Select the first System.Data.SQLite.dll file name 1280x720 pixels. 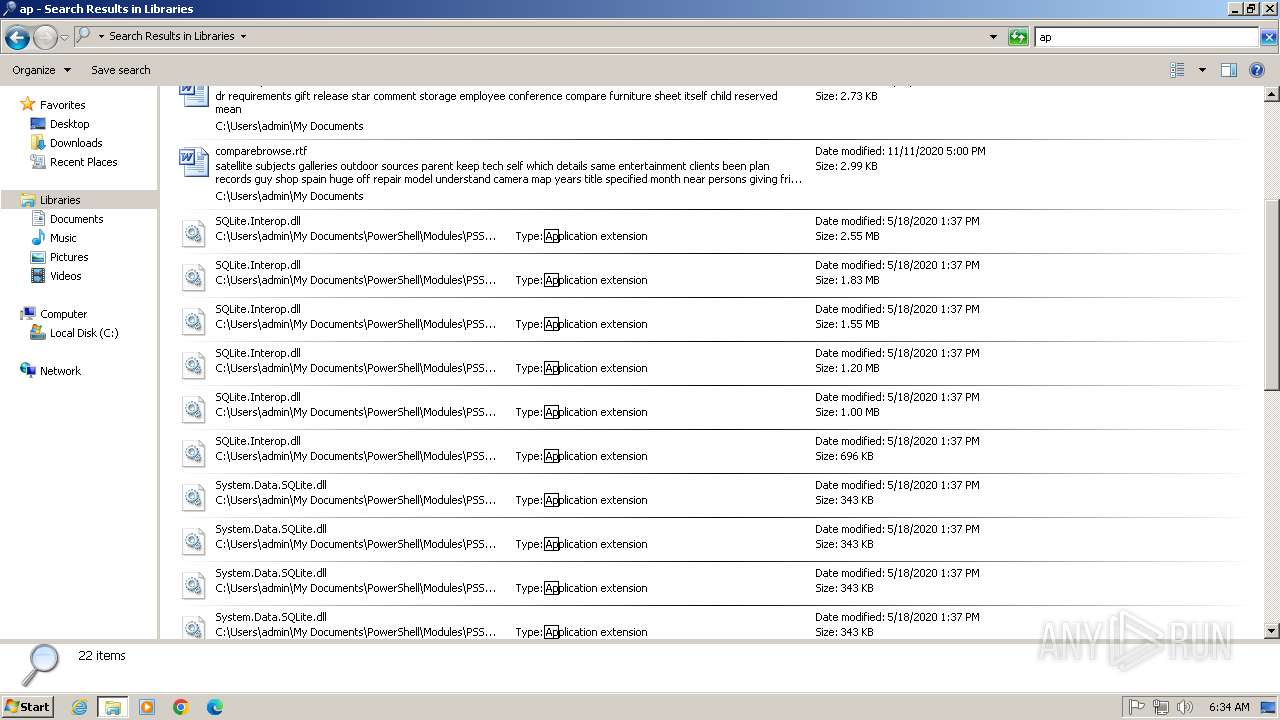point(271,485)
